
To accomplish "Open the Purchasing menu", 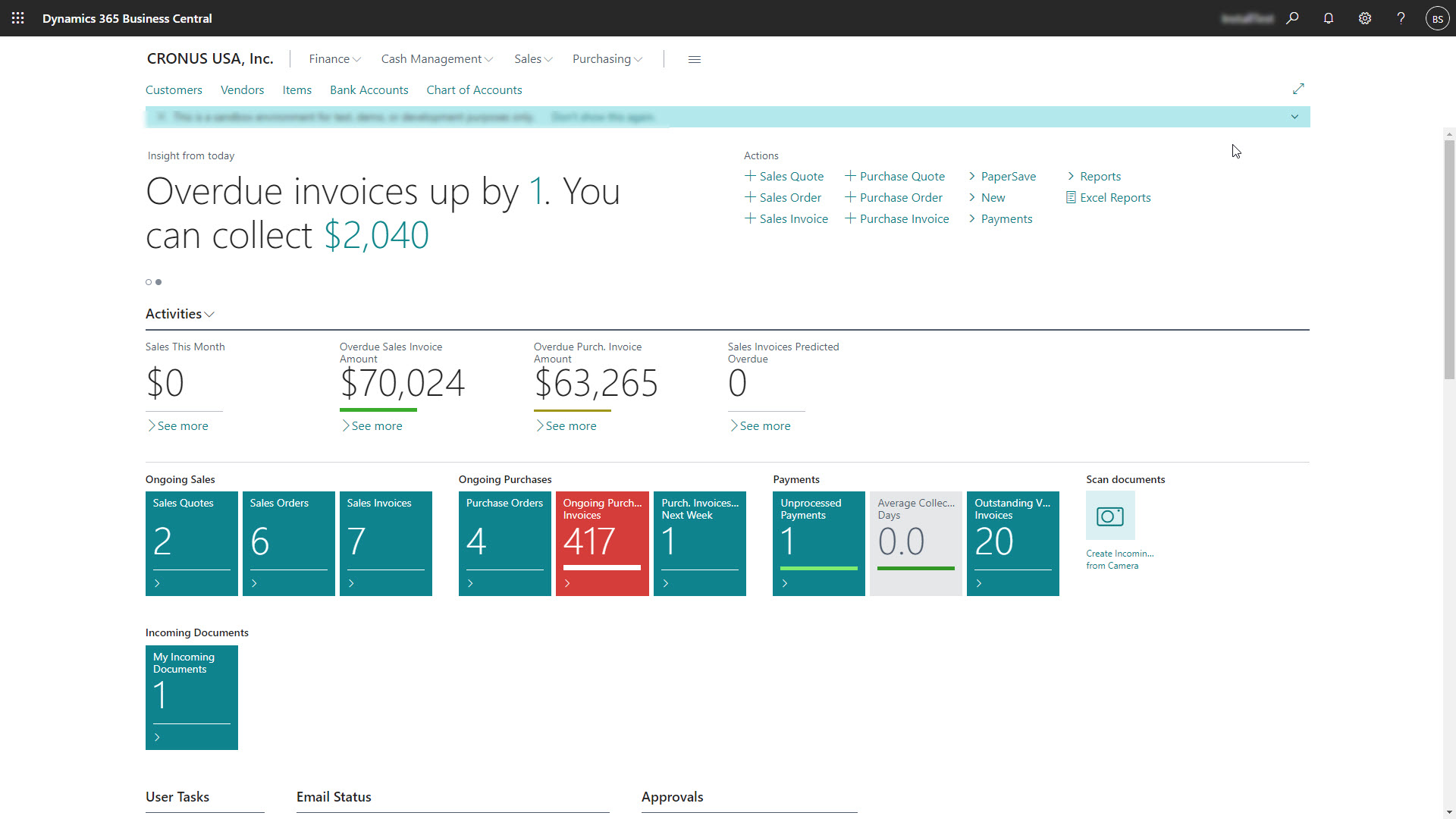I will 607,59.
